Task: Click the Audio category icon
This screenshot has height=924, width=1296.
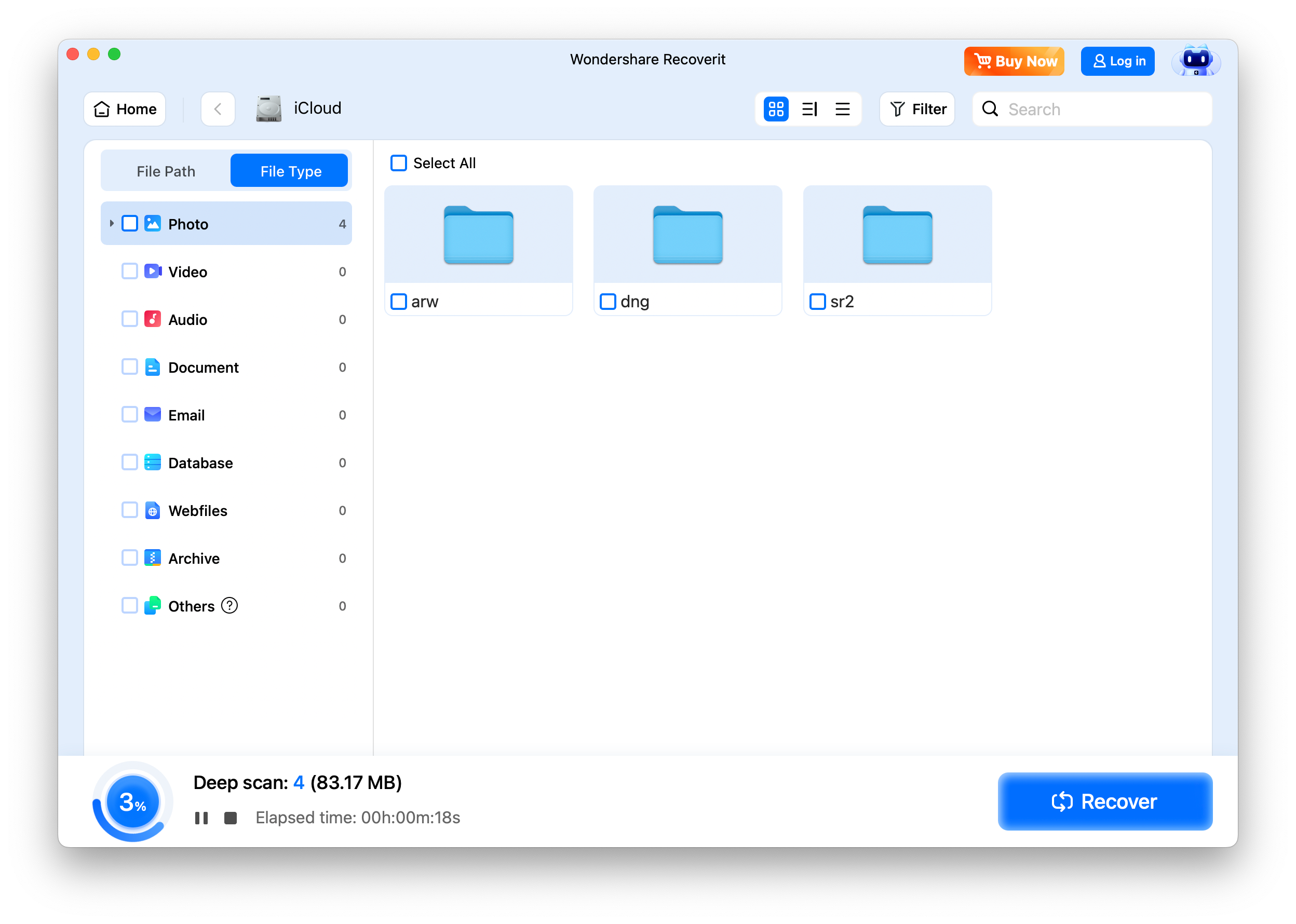Action: (x=153, y=319)
